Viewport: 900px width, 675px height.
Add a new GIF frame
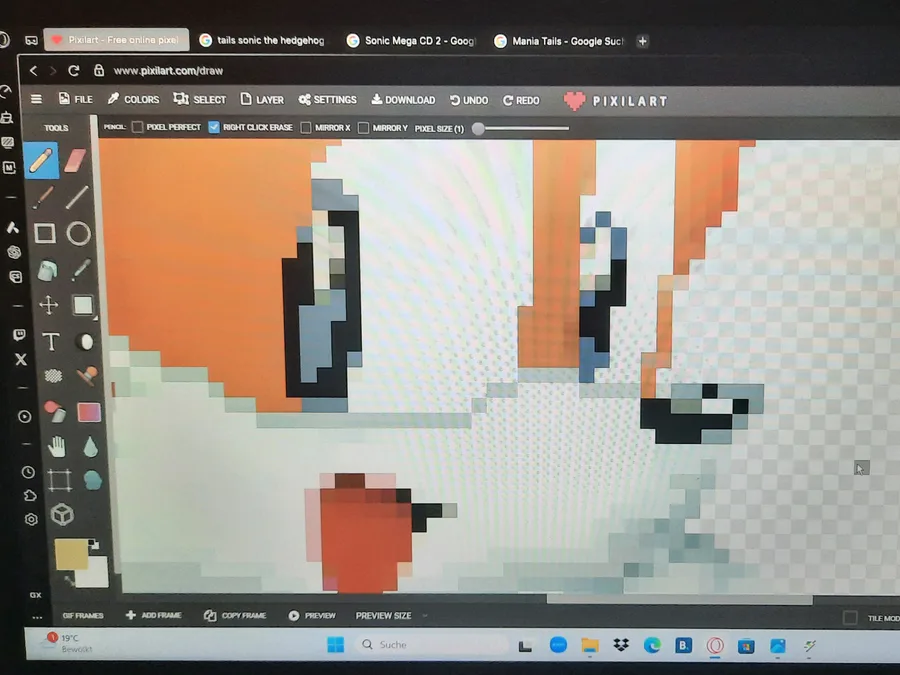pos(153,615)
